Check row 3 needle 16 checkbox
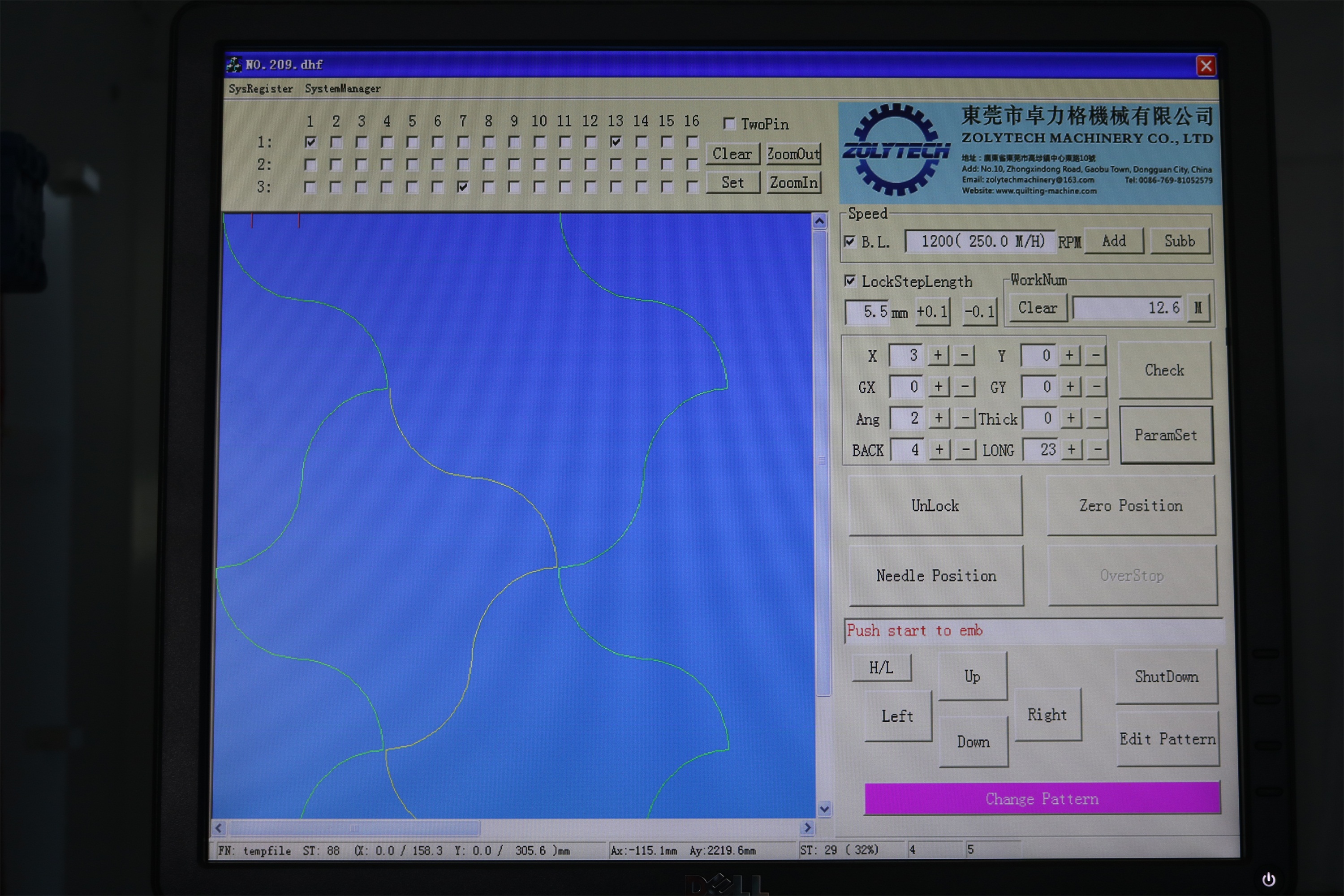The width and height of the screenshot is (1344, 896). (x=692, y=186)
